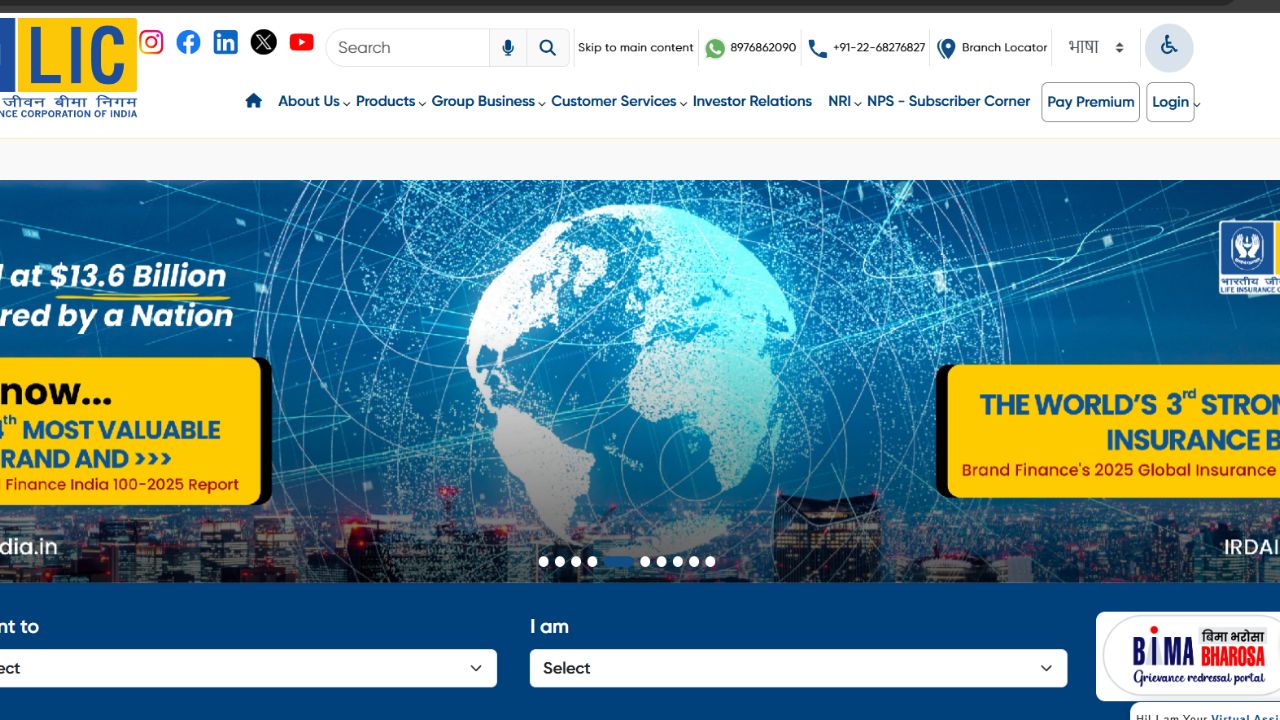
Task: Open the accessibility wheelchair icon
Action: pyautogui.click(x=1168, y=47)
